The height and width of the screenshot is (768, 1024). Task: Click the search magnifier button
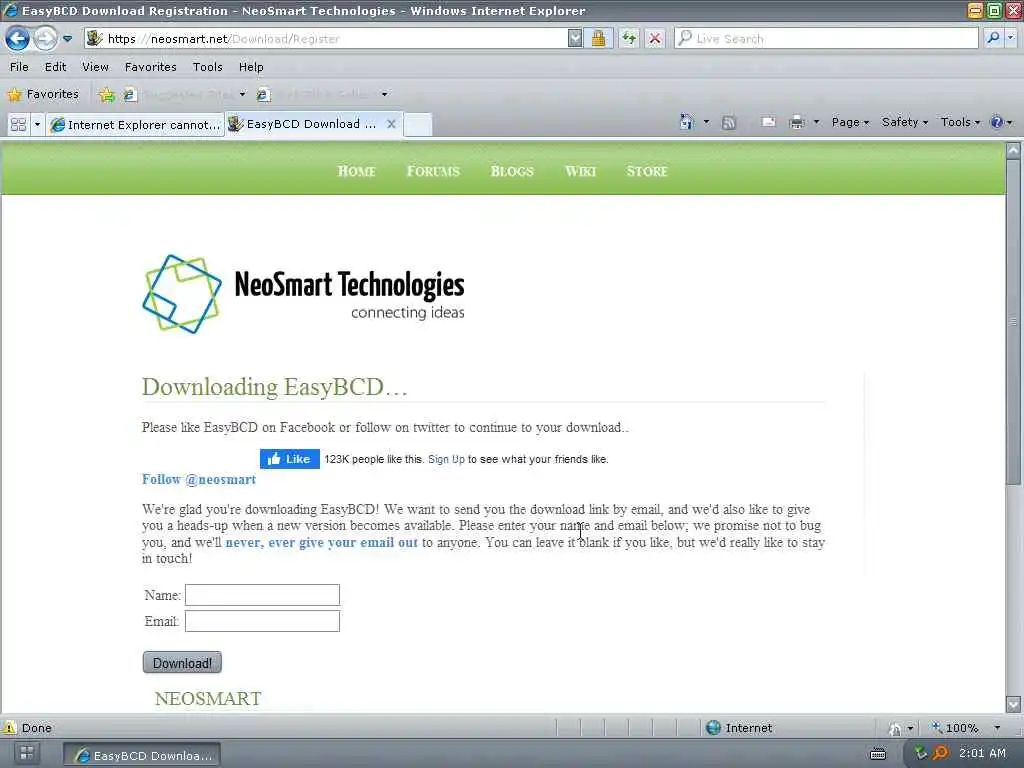(x=993, y=38)
